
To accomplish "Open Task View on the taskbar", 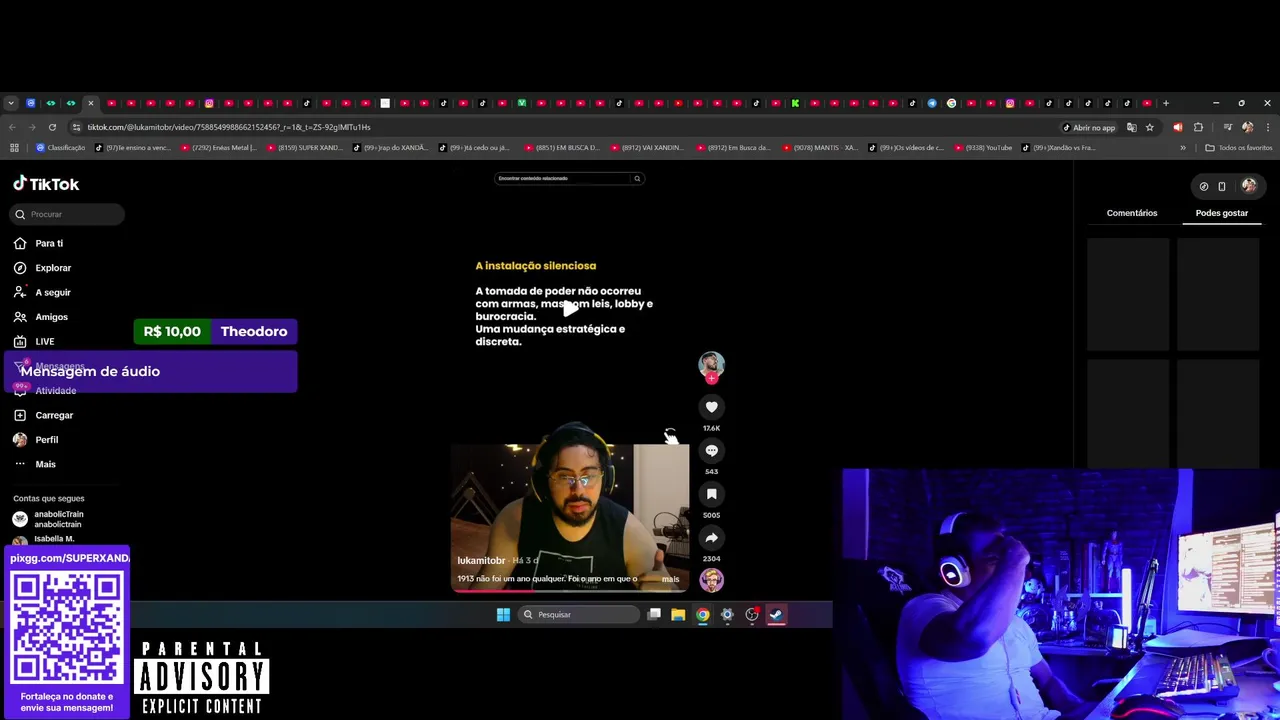I will 654,615.
